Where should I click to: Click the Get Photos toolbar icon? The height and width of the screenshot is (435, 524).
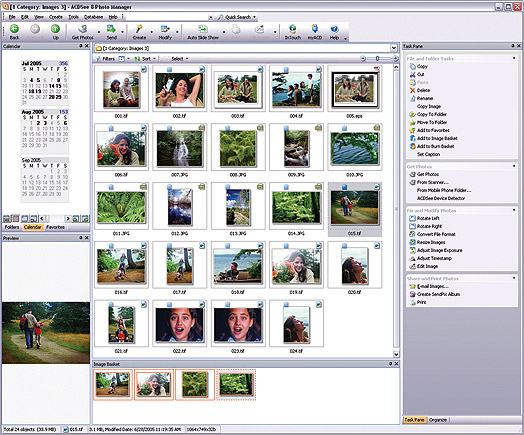[83, 29]
